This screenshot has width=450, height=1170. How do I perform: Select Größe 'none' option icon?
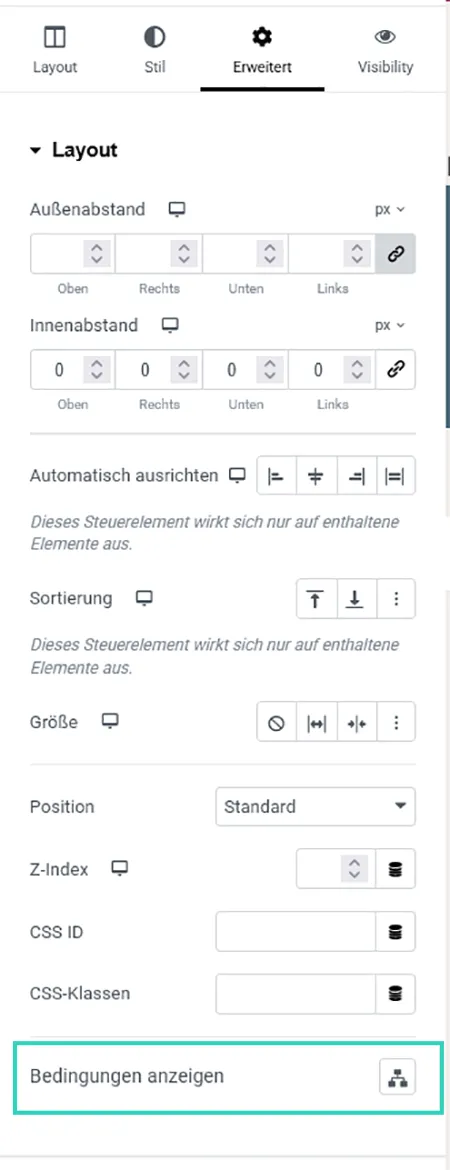276,722
